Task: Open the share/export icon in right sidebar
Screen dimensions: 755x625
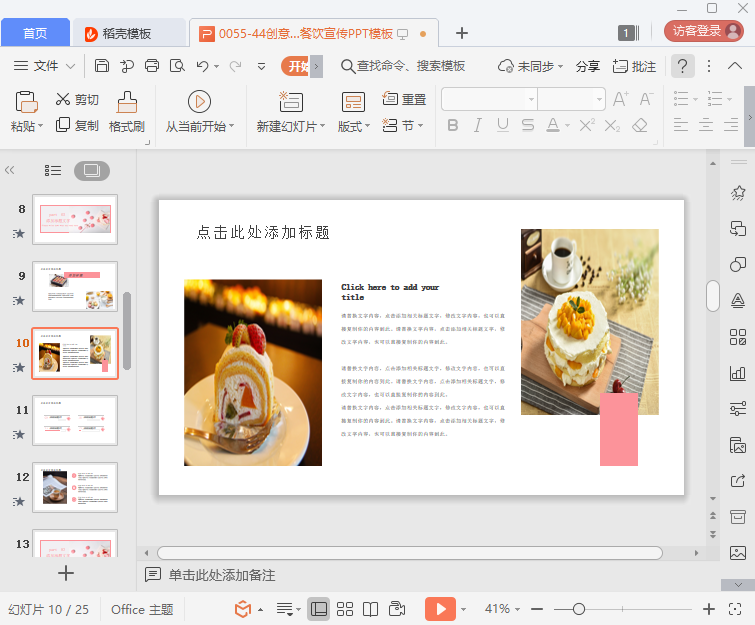Action: (x=738, y=481)
